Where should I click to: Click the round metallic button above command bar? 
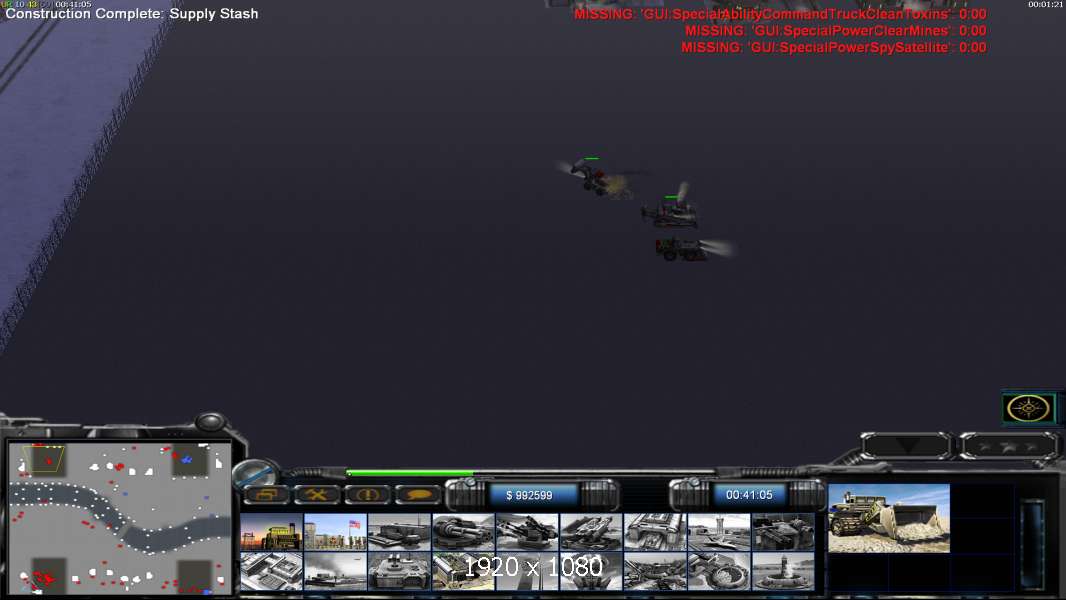coord(254,472)
